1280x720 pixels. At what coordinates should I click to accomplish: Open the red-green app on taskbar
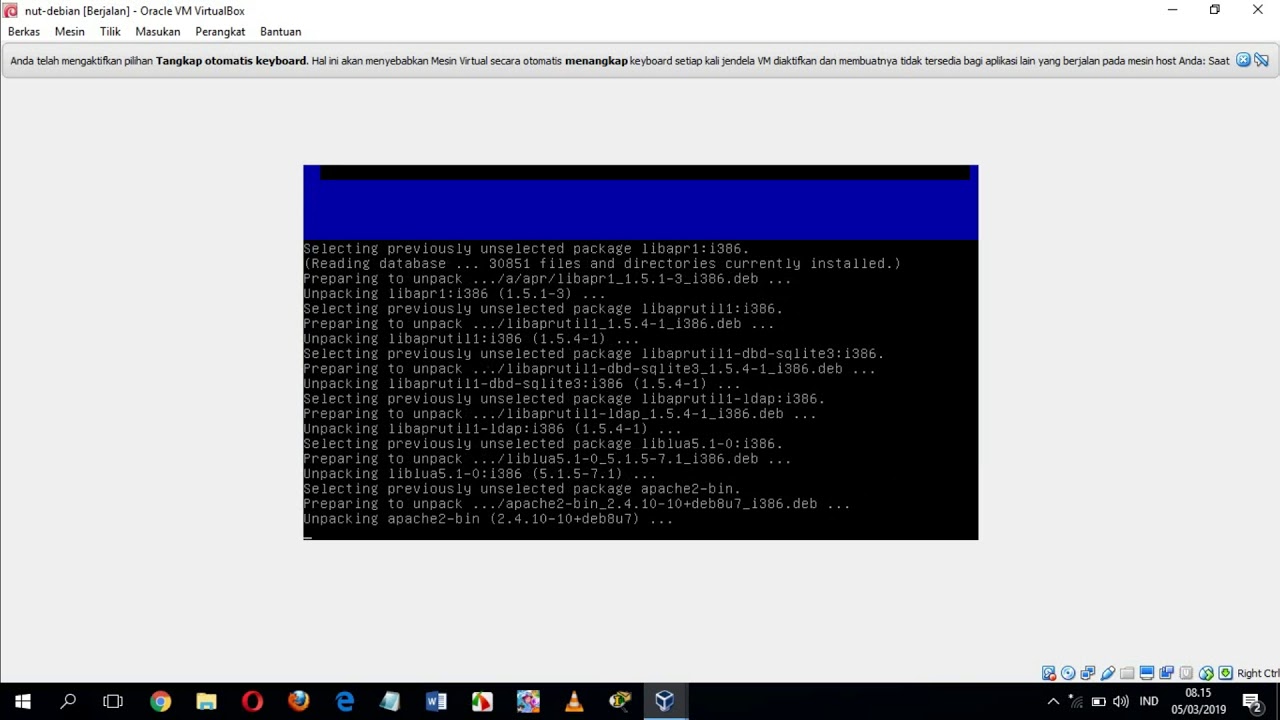482,701
